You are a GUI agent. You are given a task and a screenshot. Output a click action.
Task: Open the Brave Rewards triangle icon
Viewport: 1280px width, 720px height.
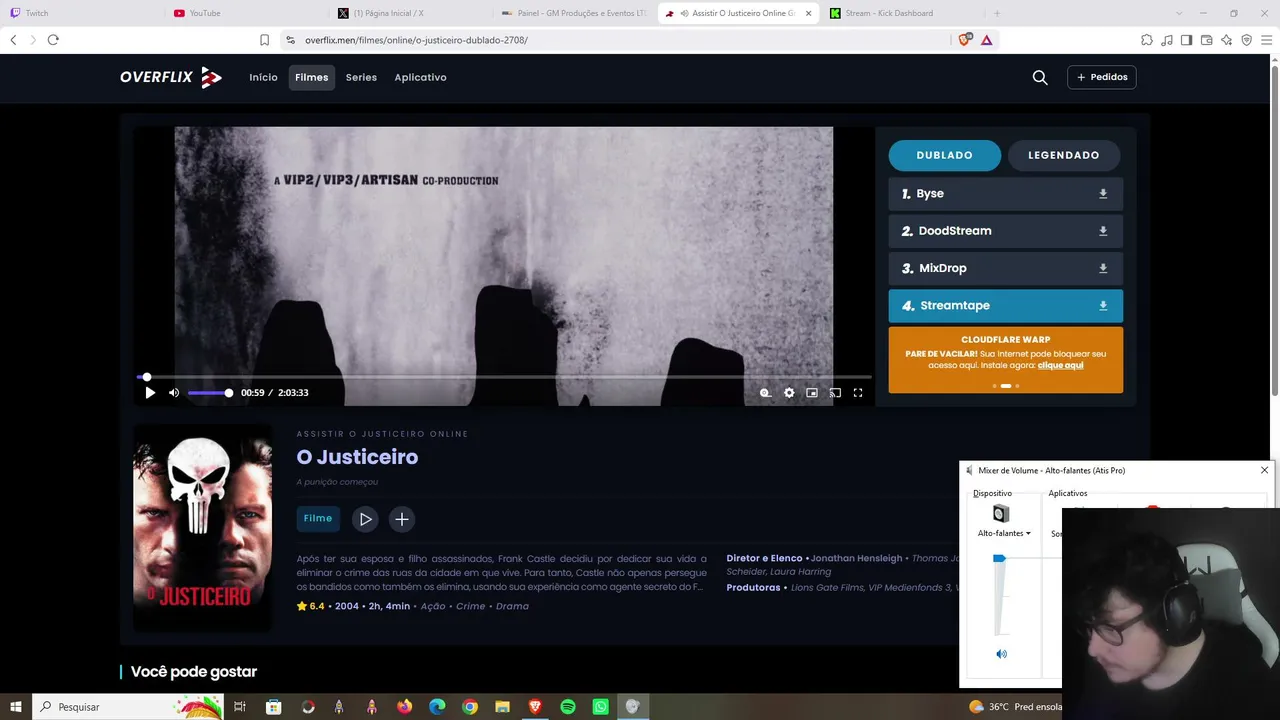point(987,40)
